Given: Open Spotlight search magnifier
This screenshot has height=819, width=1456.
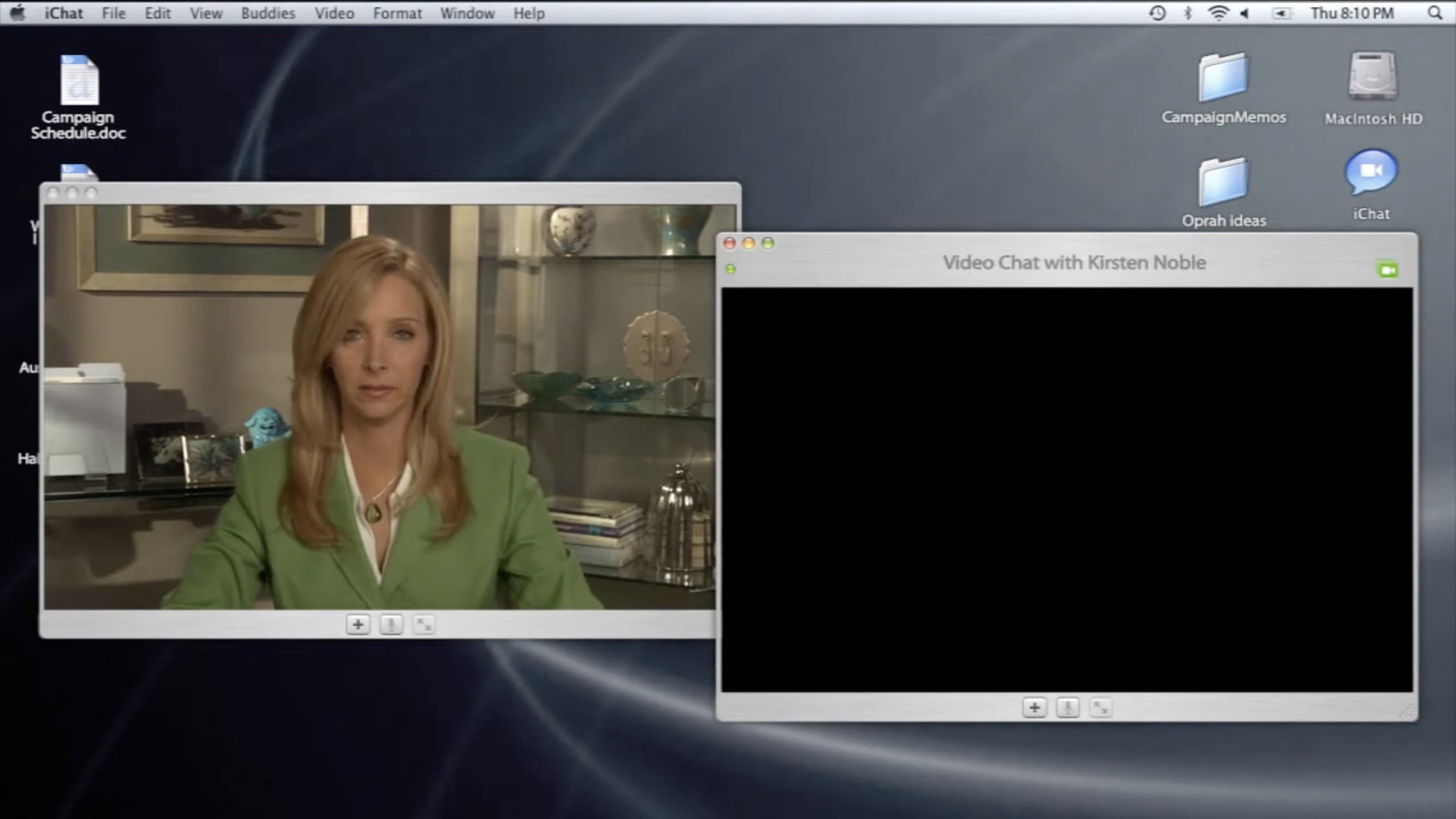Looking at the screenshot, I should coord(1434,13).
